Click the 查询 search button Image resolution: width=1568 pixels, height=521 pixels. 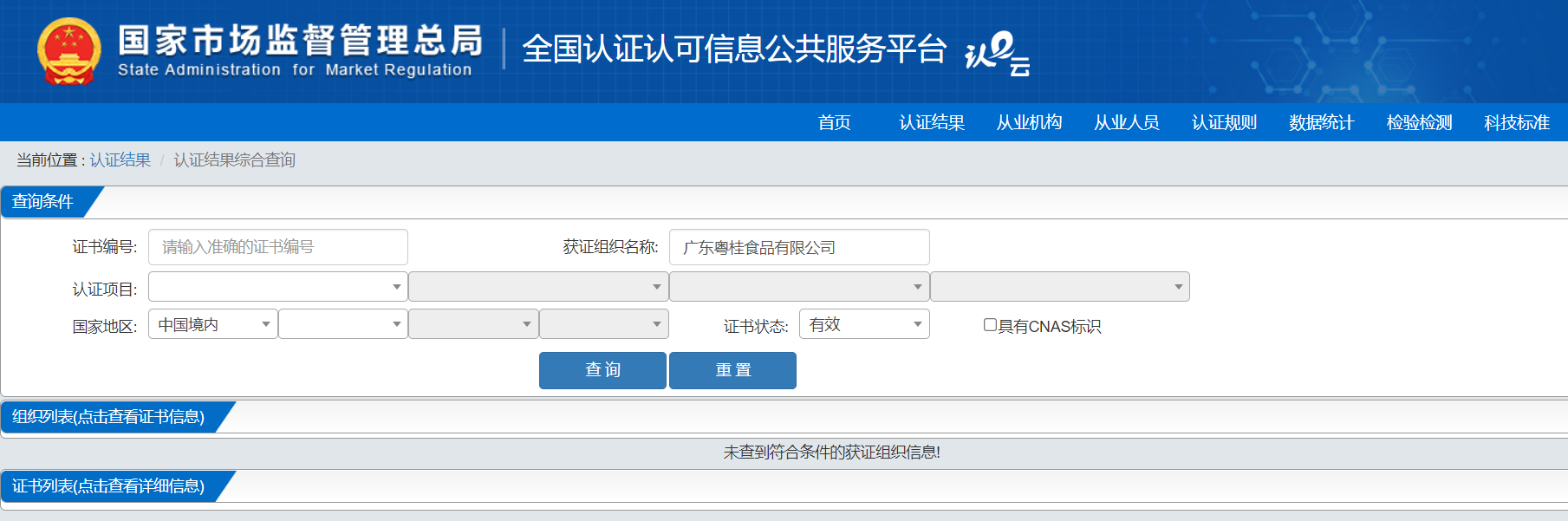pyautogui.click(x=602, y=370)
